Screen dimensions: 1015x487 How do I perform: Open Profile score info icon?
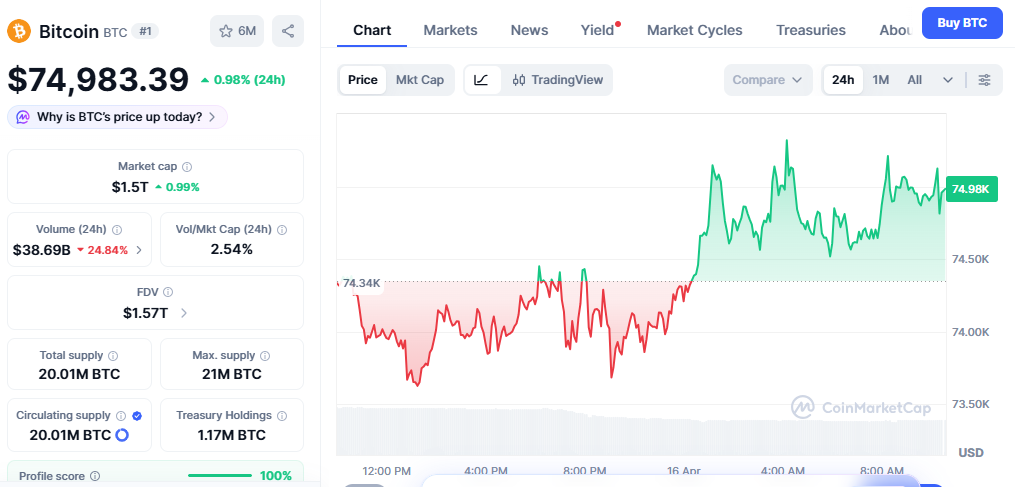pyautogui.click(x=95, y=476)
